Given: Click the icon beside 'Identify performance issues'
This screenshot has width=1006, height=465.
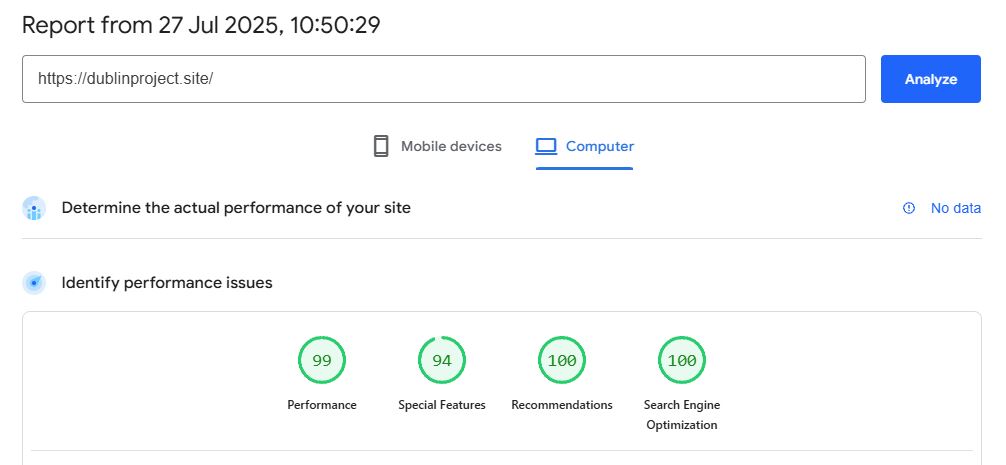Looking at the screenshot, I should tap(34, 283).
